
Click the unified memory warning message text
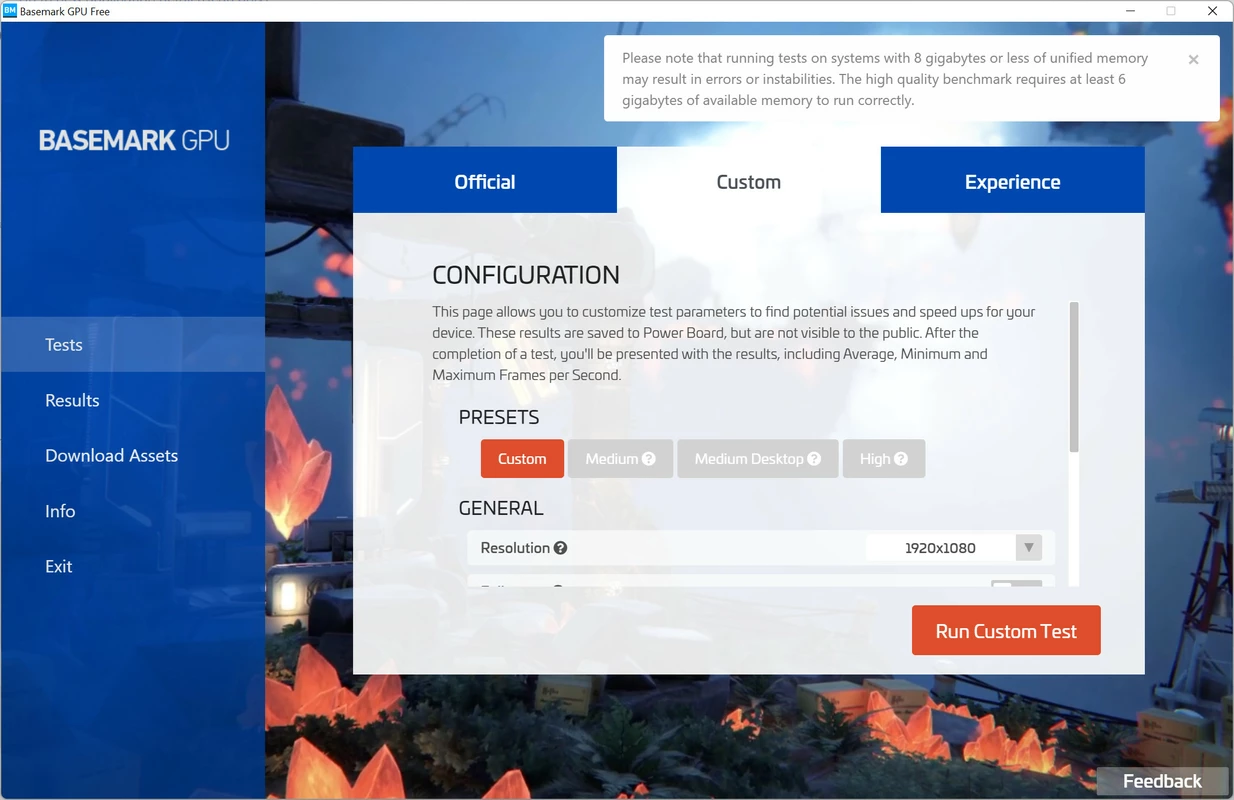[885, 79]
